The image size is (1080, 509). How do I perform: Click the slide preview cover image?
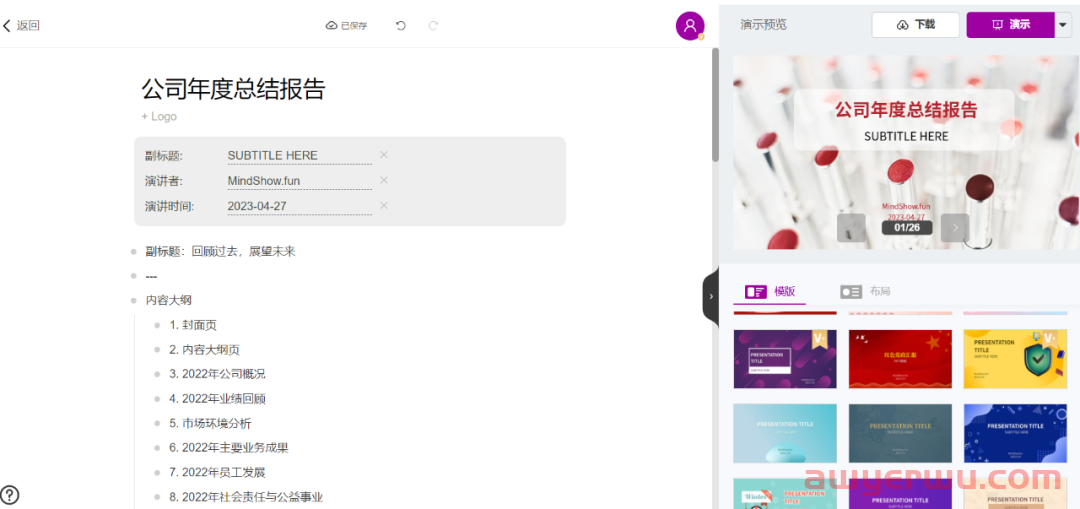click(x=906, y=152)
